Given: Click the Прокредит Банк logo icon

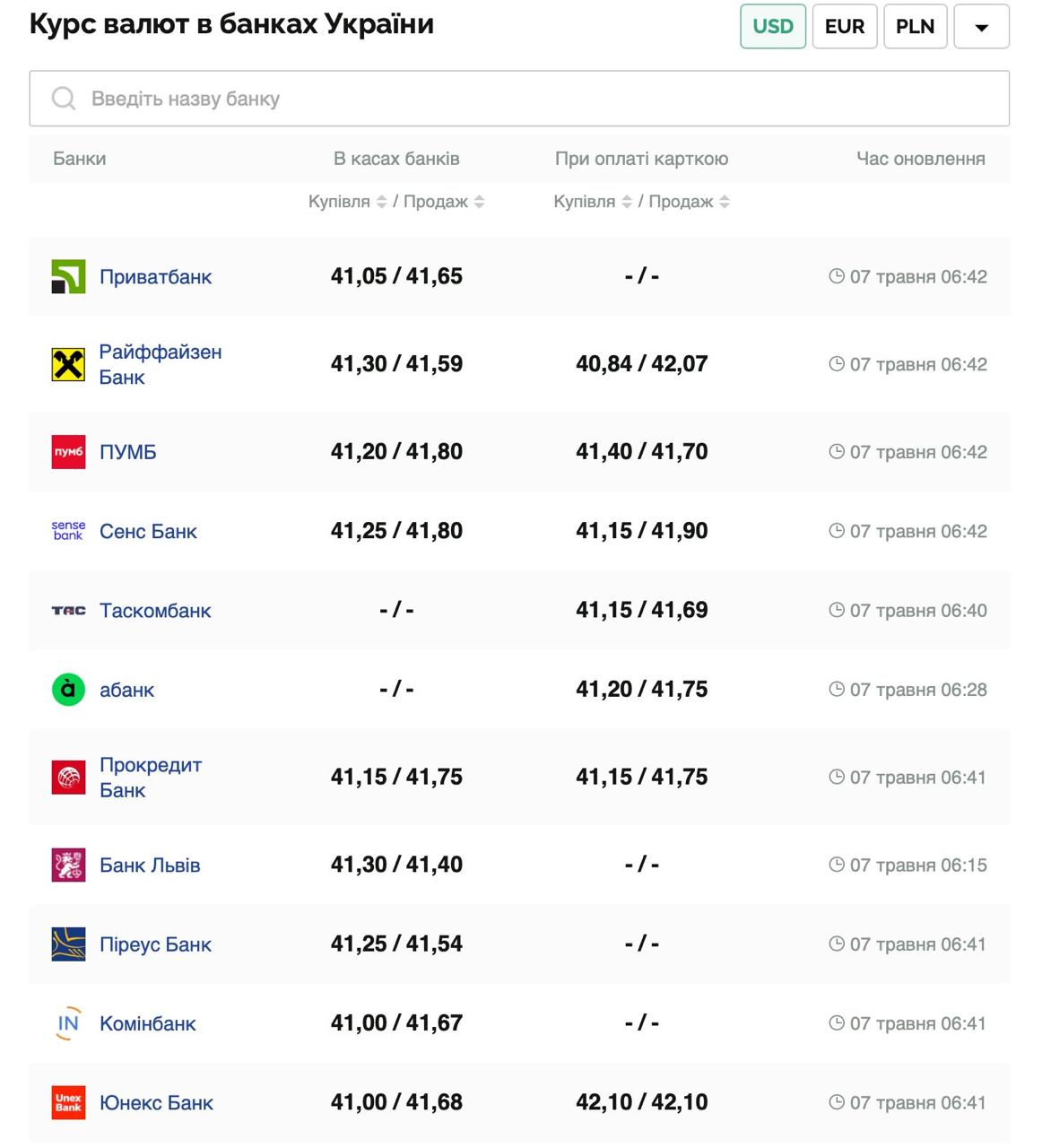Looking at the screenshot, I should click(x=68, y=778).
